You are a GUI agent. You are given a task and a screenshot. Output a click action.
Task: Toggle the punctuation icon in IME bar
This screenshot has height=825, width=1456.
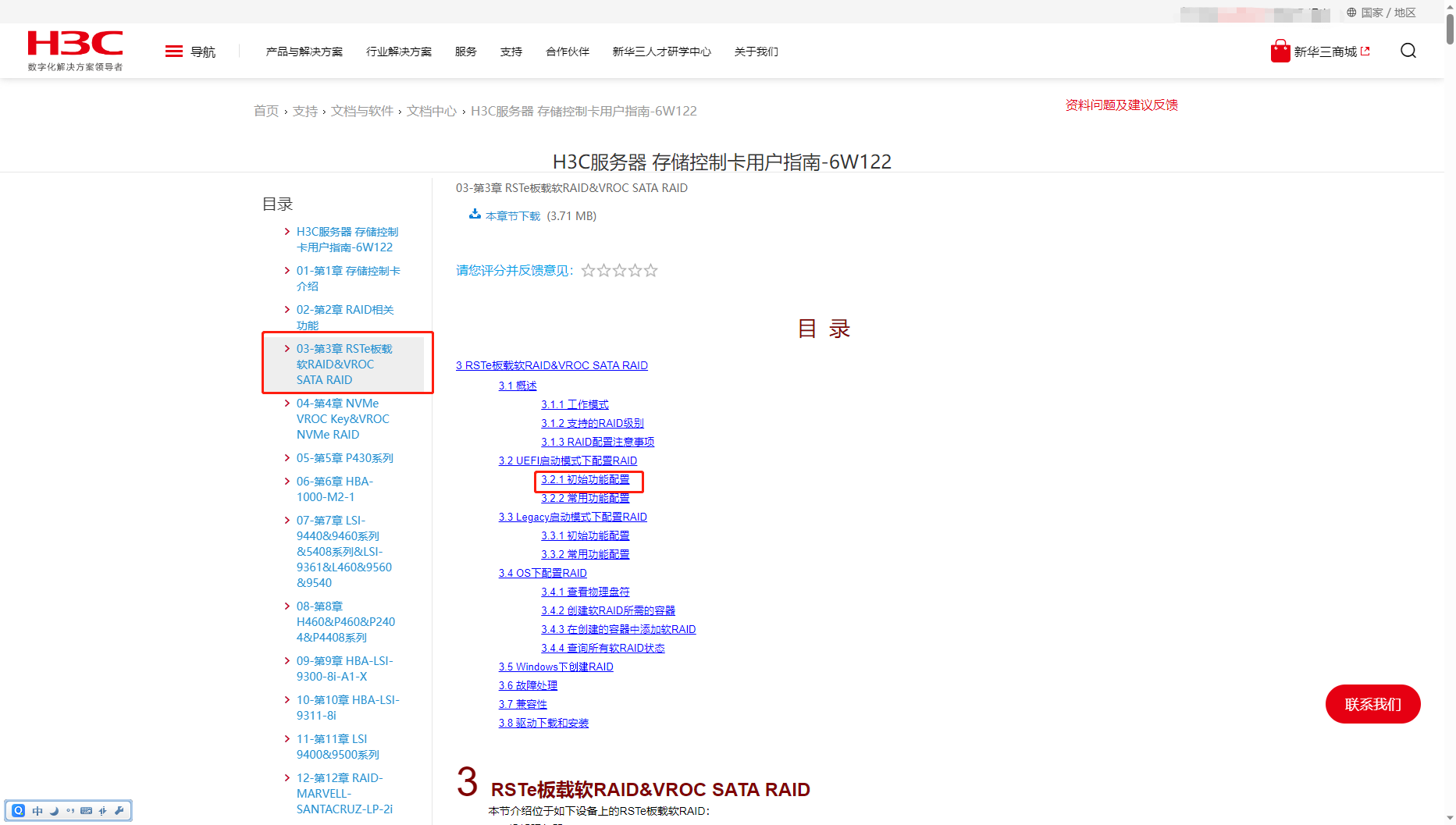(70, 811)
